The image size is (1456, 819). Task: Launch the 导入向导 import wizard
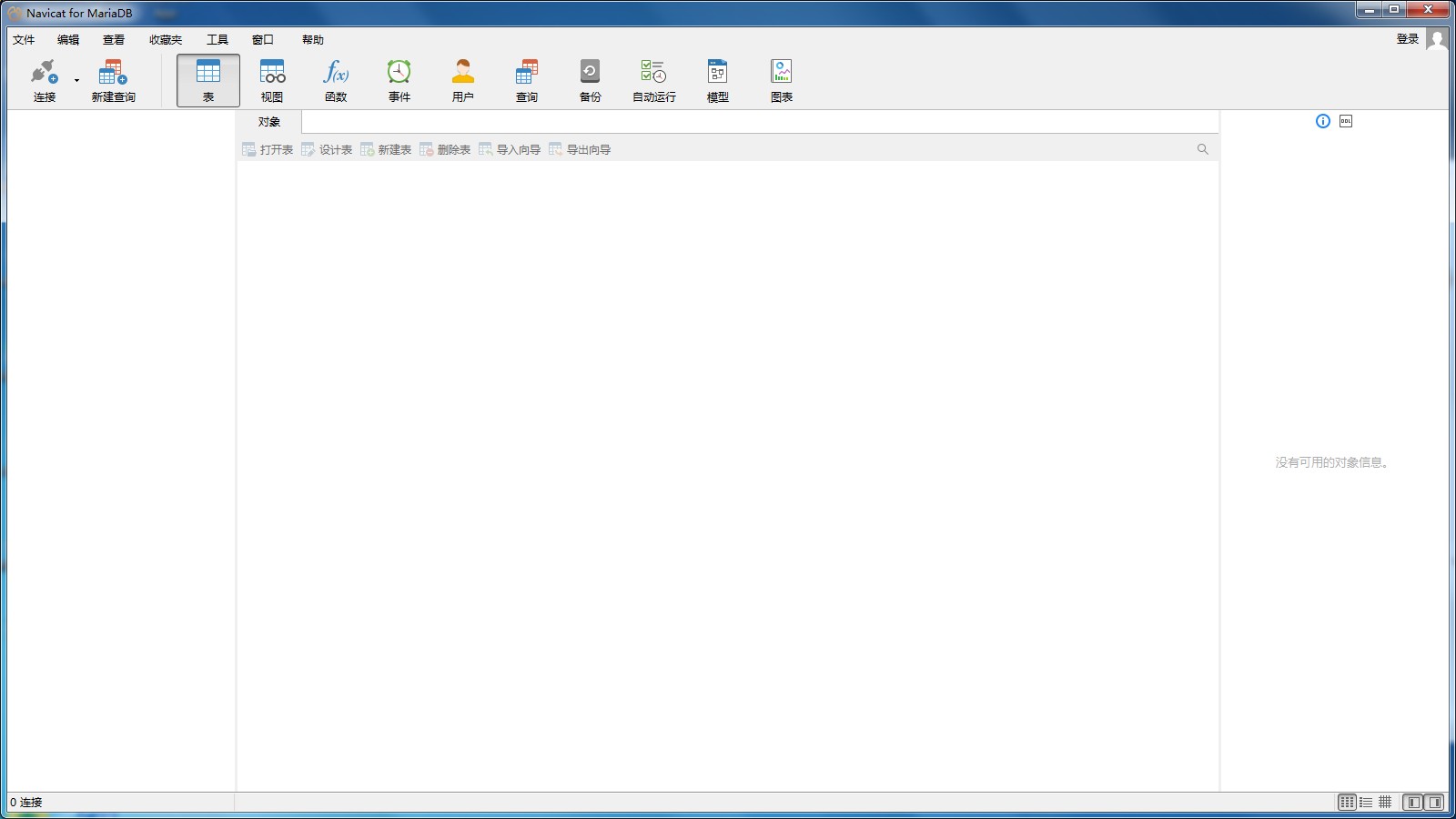(x=511, y=148)
